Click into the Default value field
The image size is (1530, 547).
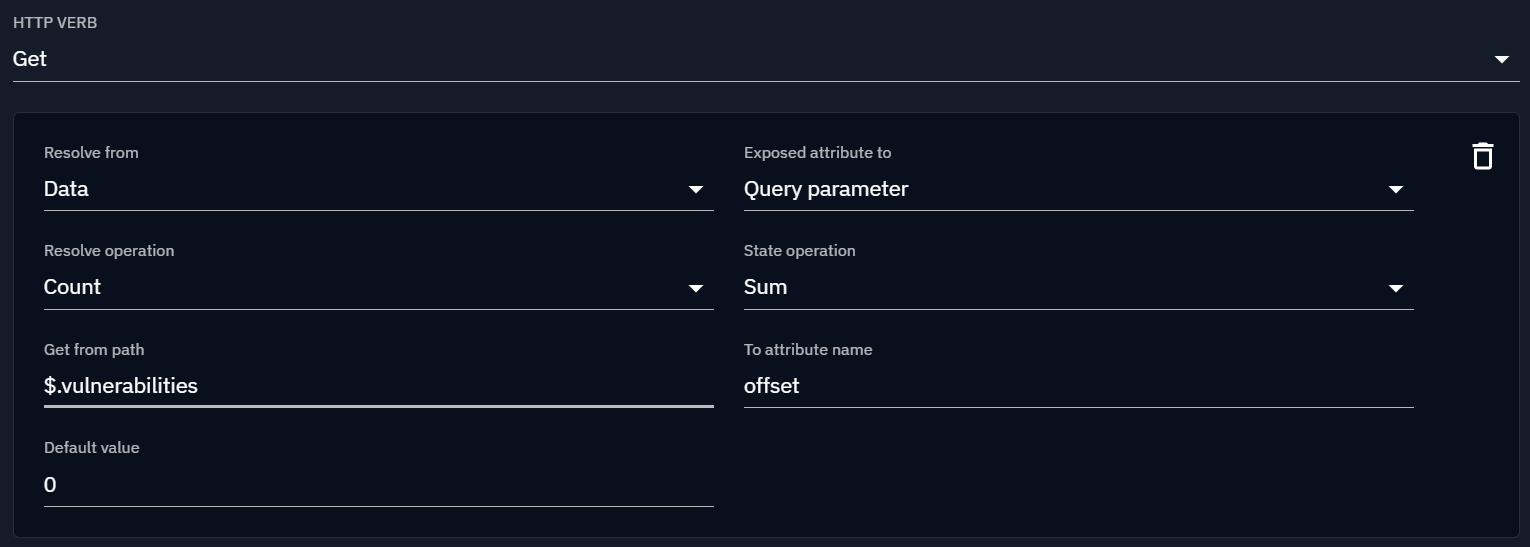pos(378,485)
